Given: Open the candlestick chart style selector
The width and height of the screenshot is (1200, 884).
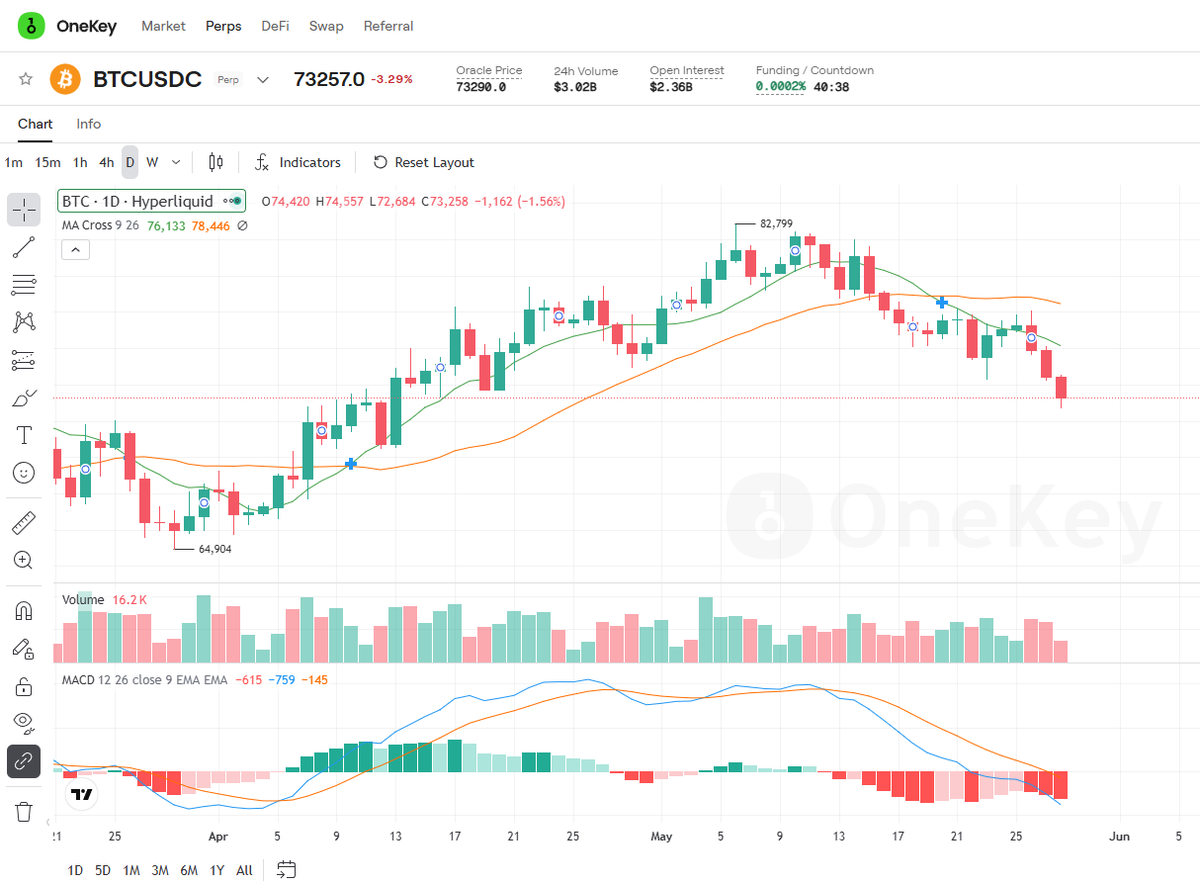Looking at the screenshot, I should [x=216, y=162].
